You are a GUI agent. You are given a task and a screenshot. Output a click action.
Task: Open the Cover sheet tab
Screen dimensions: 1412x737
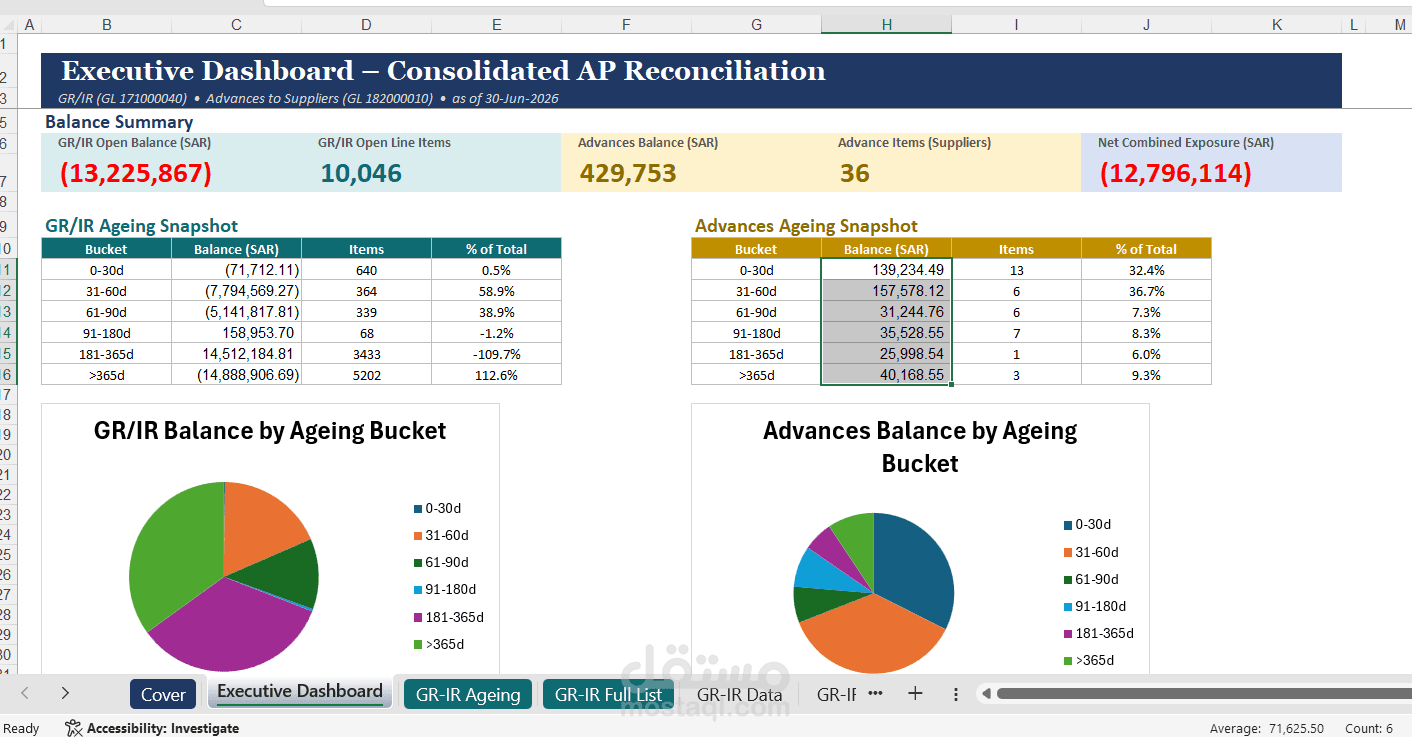point(163,694)
